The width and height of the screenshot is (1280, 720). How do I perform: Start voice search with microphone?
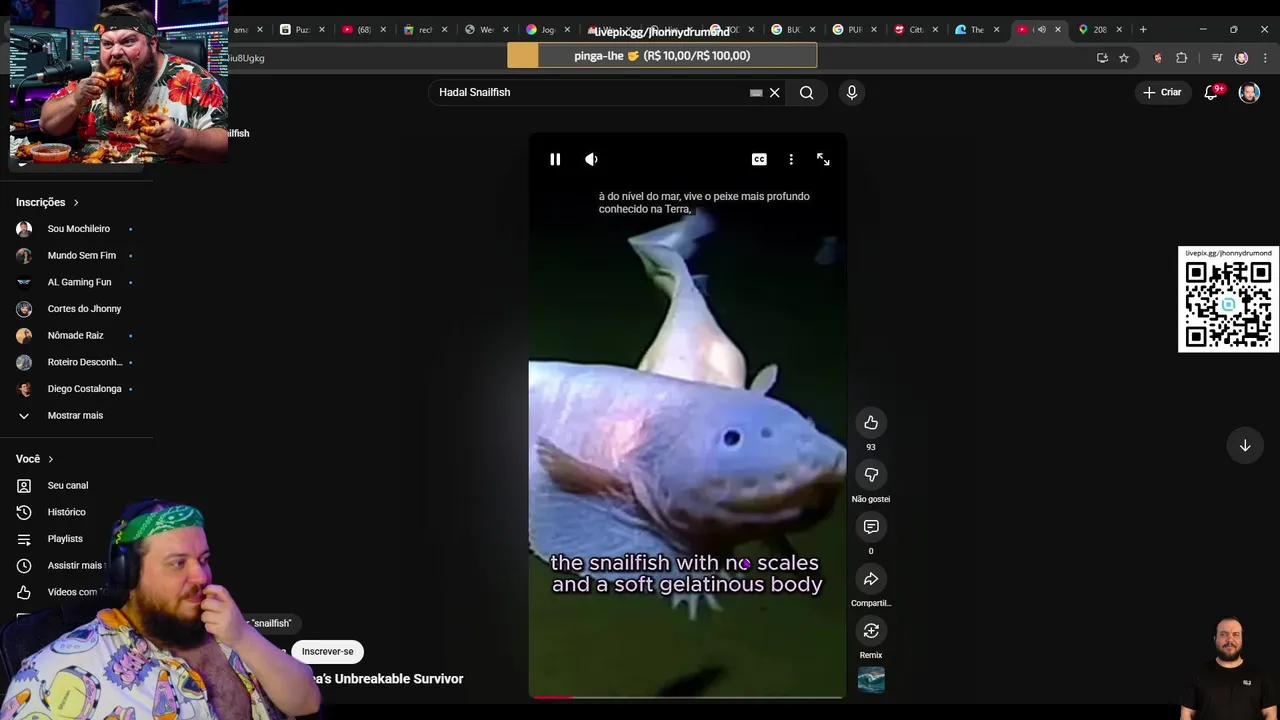[x=852, y=93]
